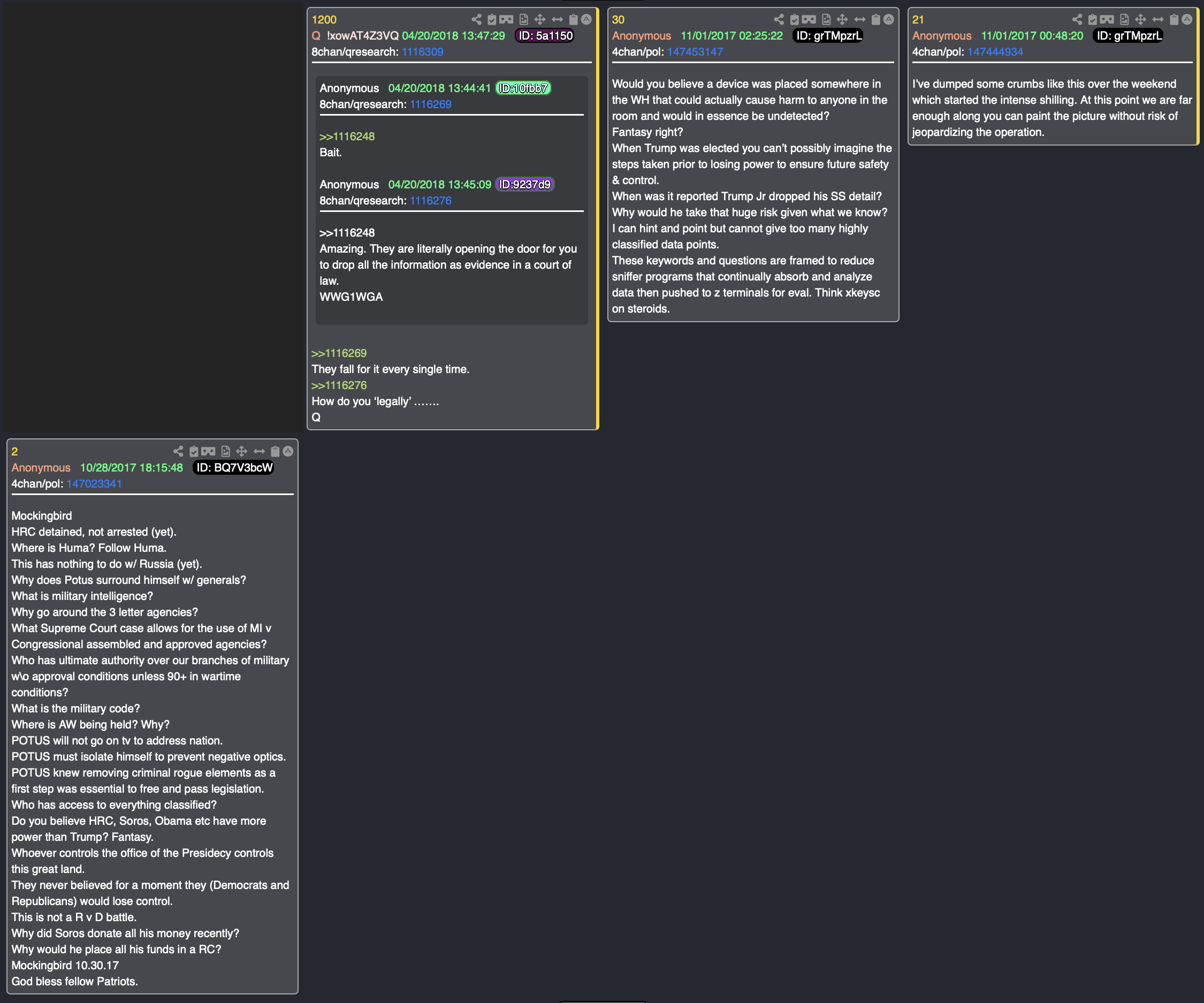This screenshot has width=1204, height=1003.
Task: Click ID: grTMpzrL badge on post 30
Action: 829,35
